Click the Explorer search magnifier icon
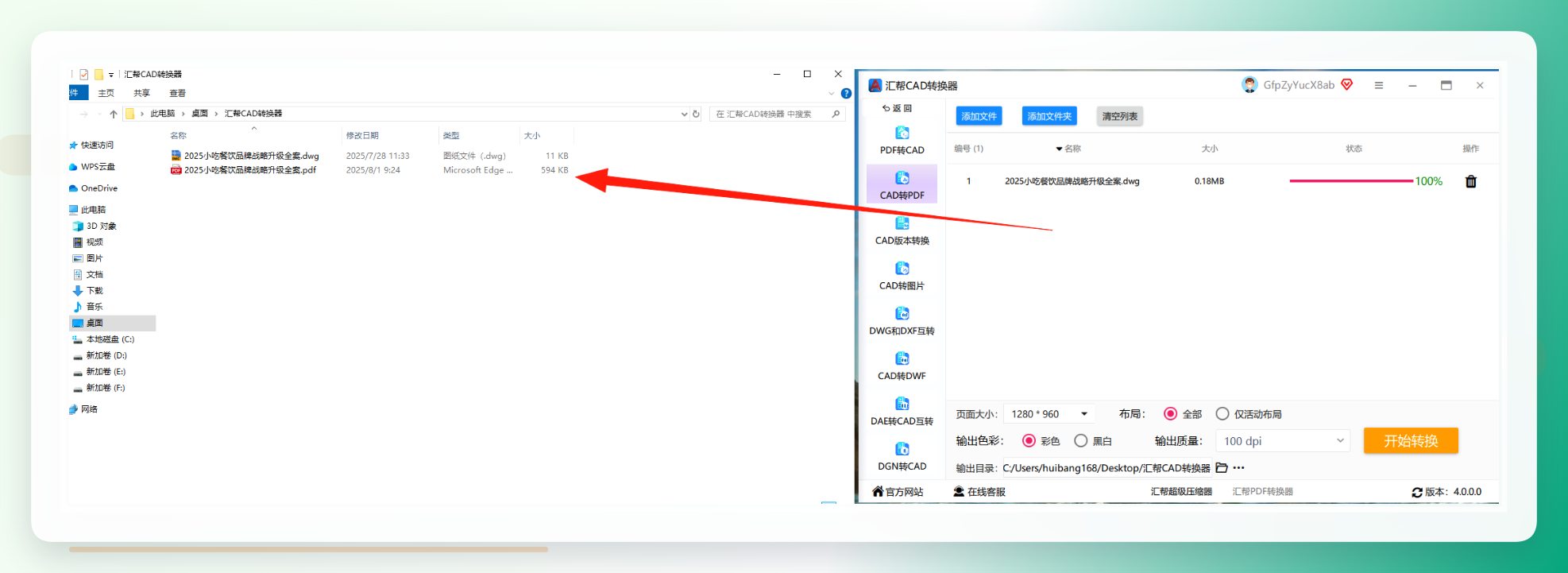The width and height of the screenshot is (1568, 573). (836, 114)
